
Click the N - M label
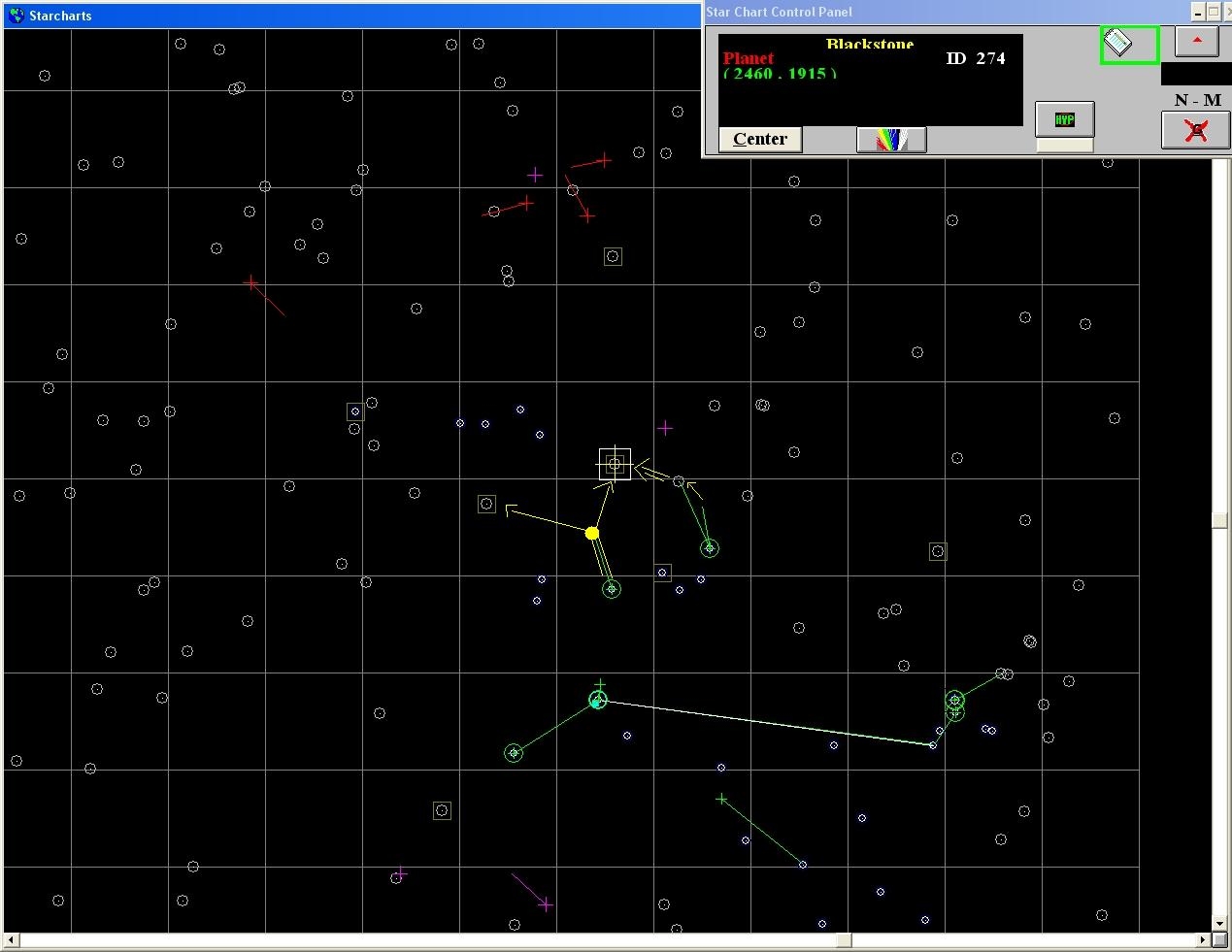1197,100
